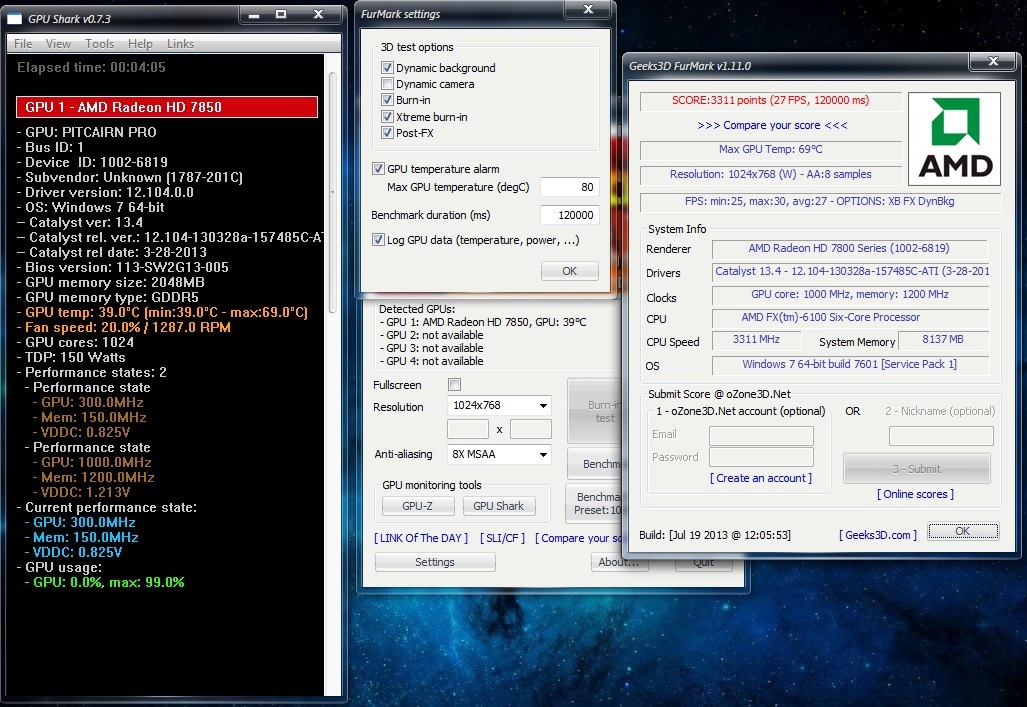Open the Tools menu in GPU Shark
1027x707 pixels.
(100, 44)
